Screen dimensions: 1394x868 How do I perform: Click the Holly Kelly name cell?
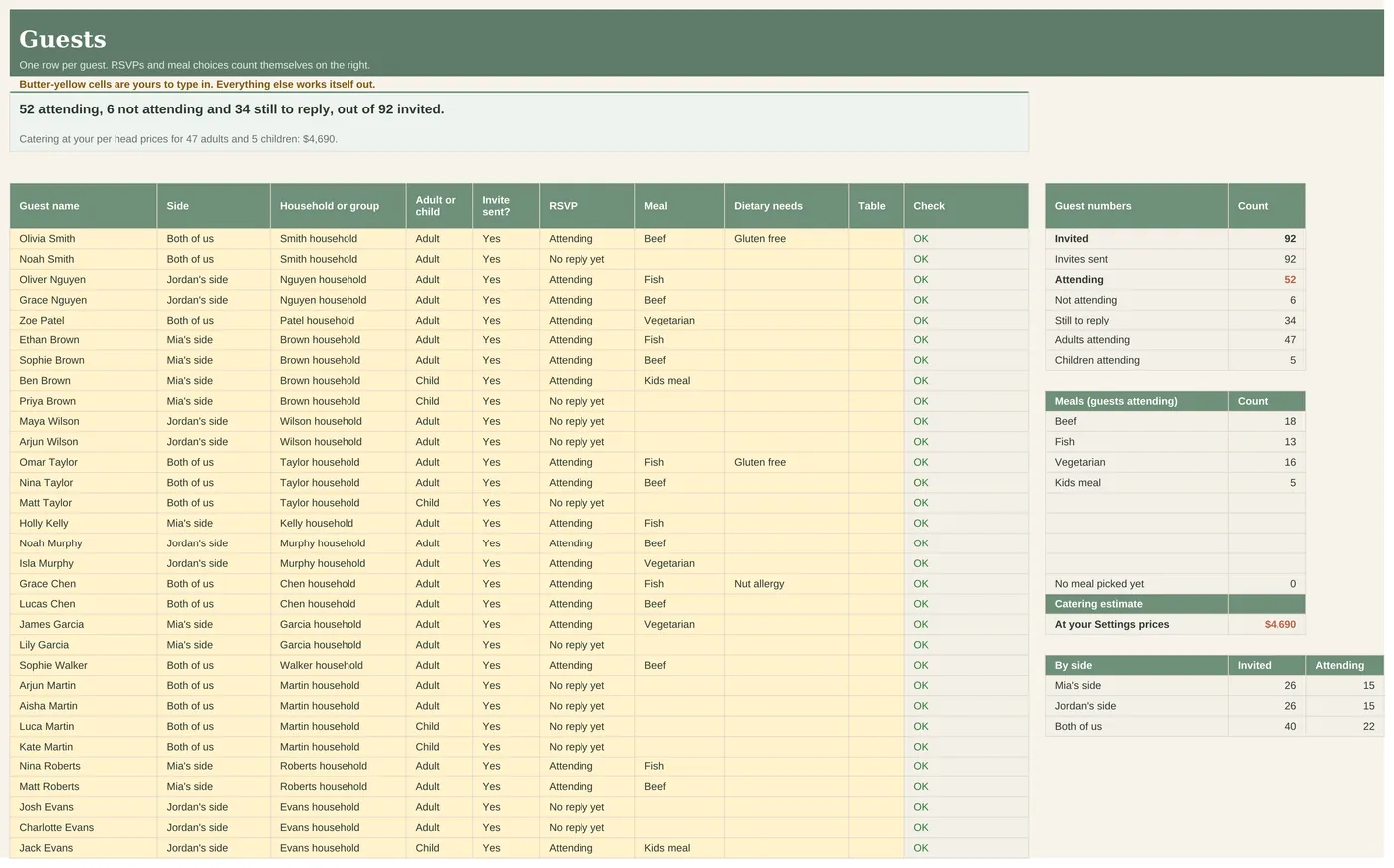pyautogui.click(x=84, y=524)
